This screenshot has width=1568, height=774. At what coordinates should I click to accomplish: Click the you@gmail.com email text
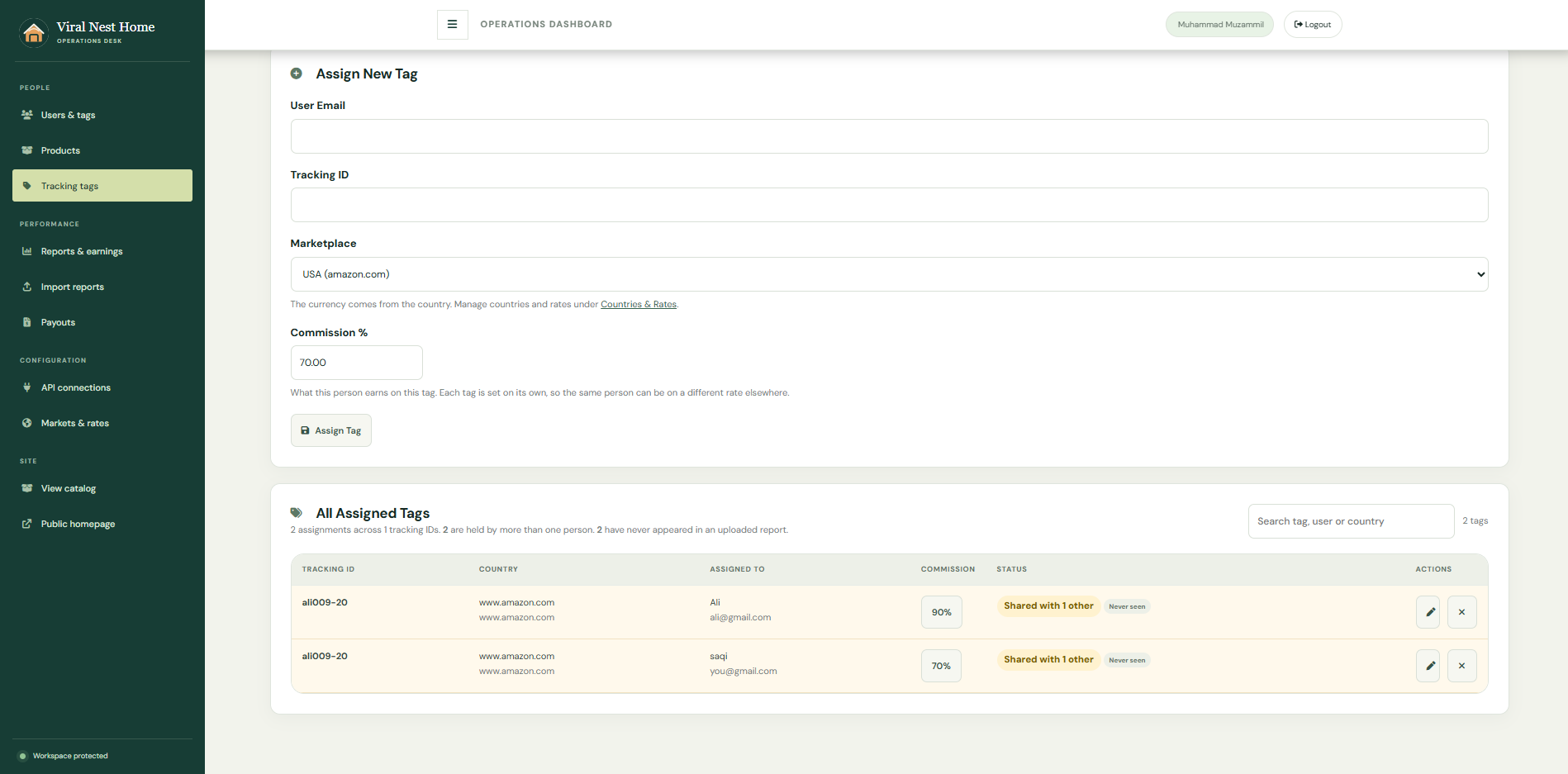coord(744,672)
